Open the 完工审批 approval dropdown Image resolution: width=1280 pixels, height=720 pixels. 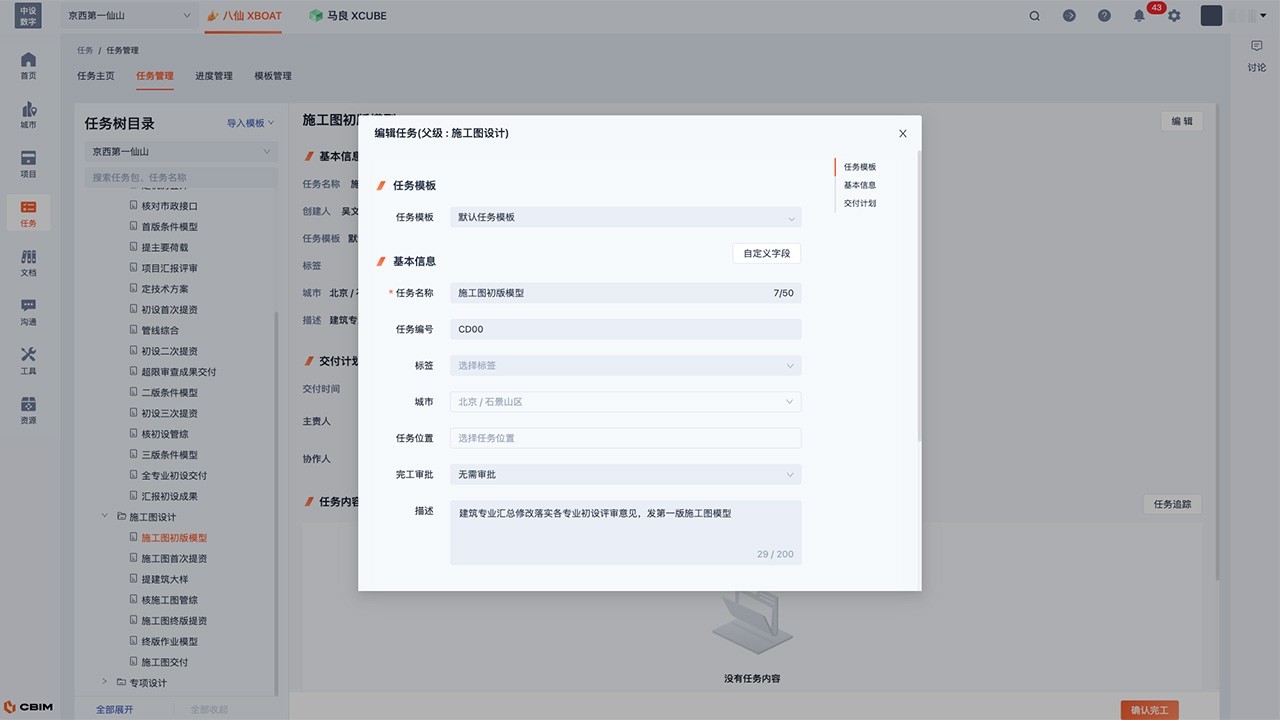click(x=625, y=474)
